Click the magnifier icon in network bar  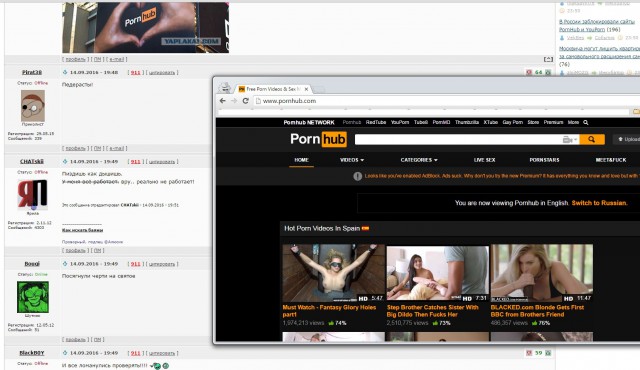point(586,122)
